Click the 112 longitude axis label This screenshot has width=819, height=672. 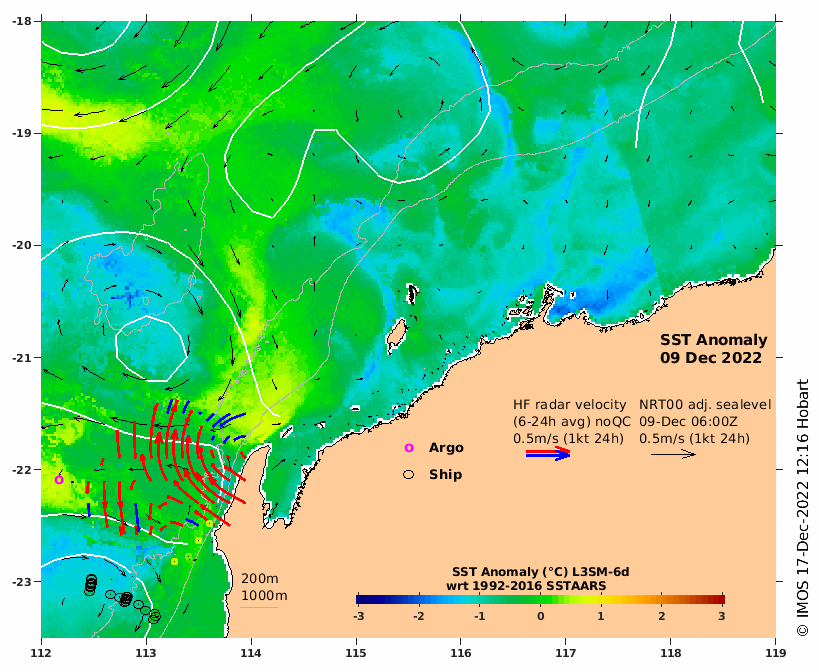point(41,653)
